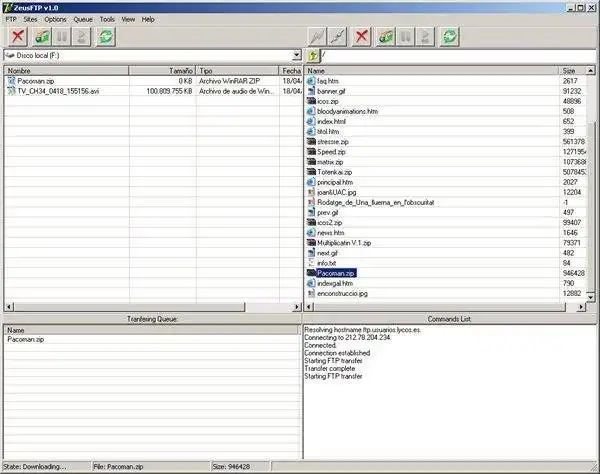Click the joan&UAC.jpg image icon

311,192
